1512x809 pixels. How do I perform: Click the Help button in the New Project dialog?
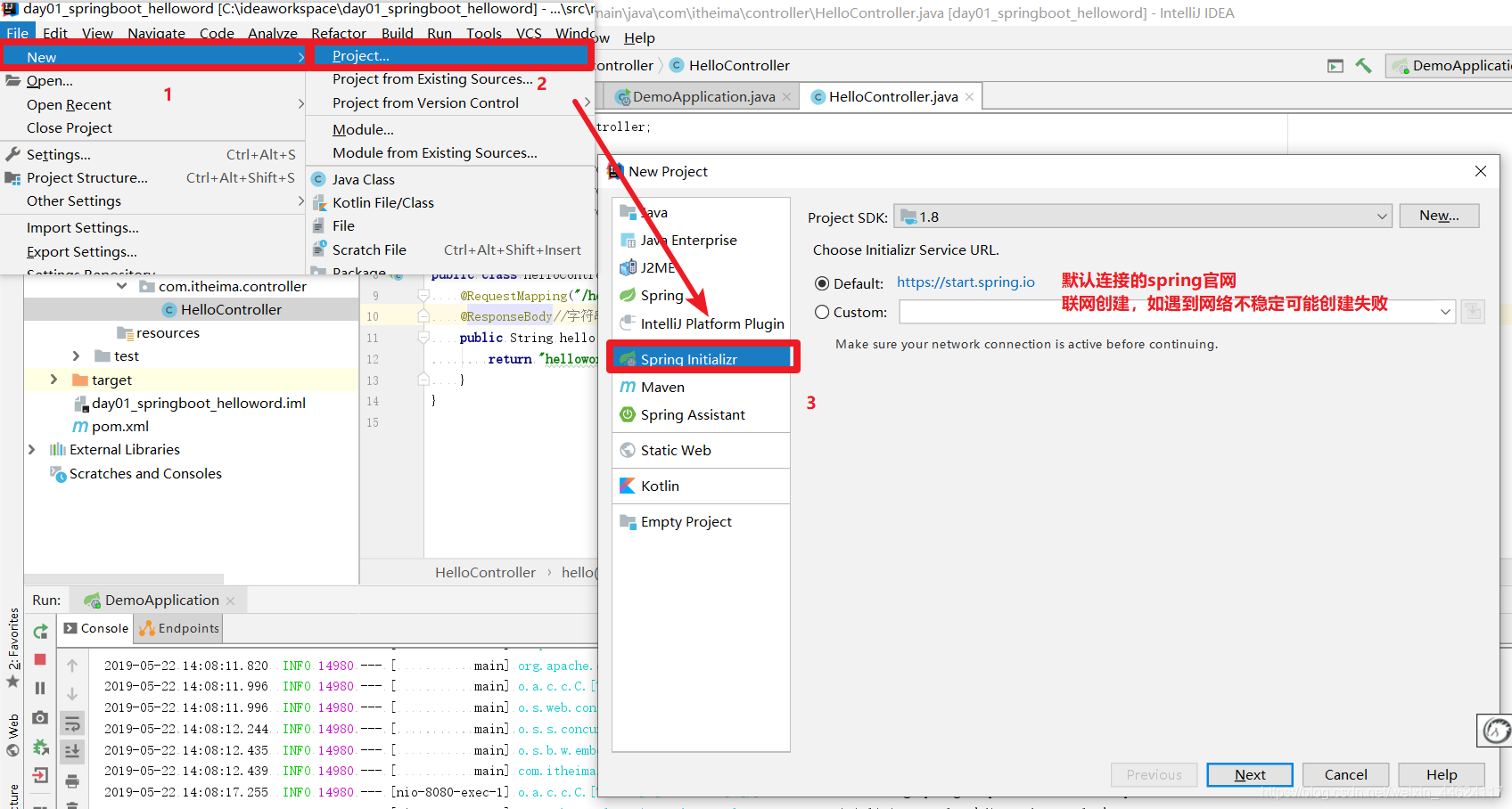click(1442, 775)
